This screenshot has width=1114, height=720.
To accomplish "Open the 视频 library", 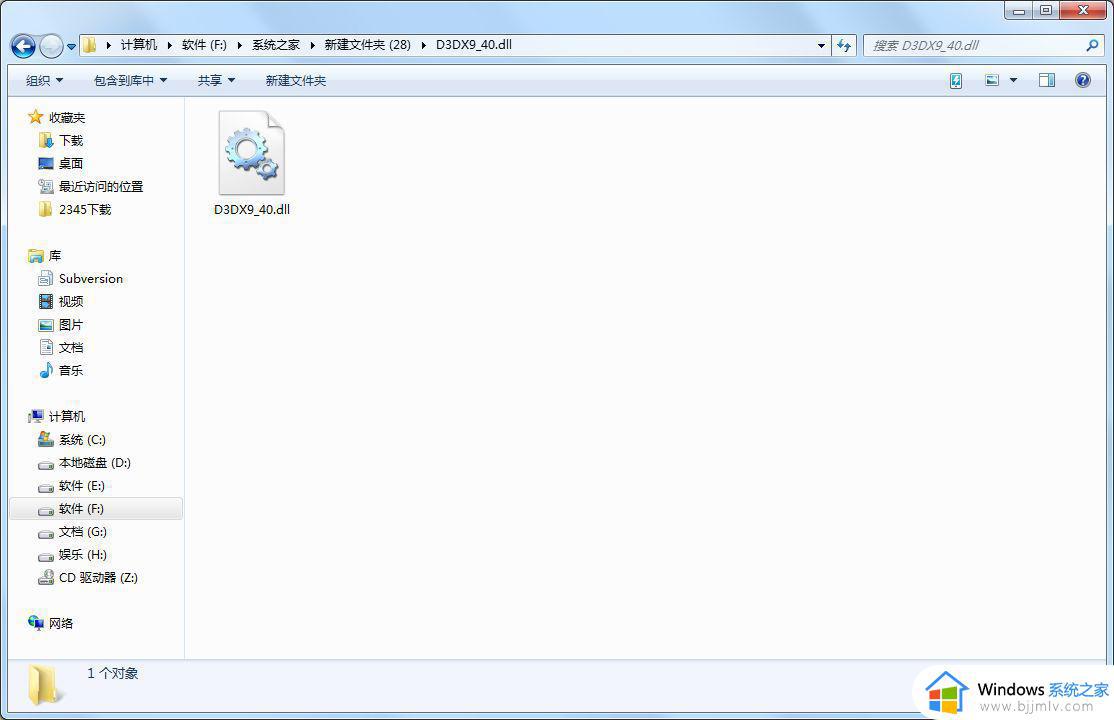I will pos(71,301).
